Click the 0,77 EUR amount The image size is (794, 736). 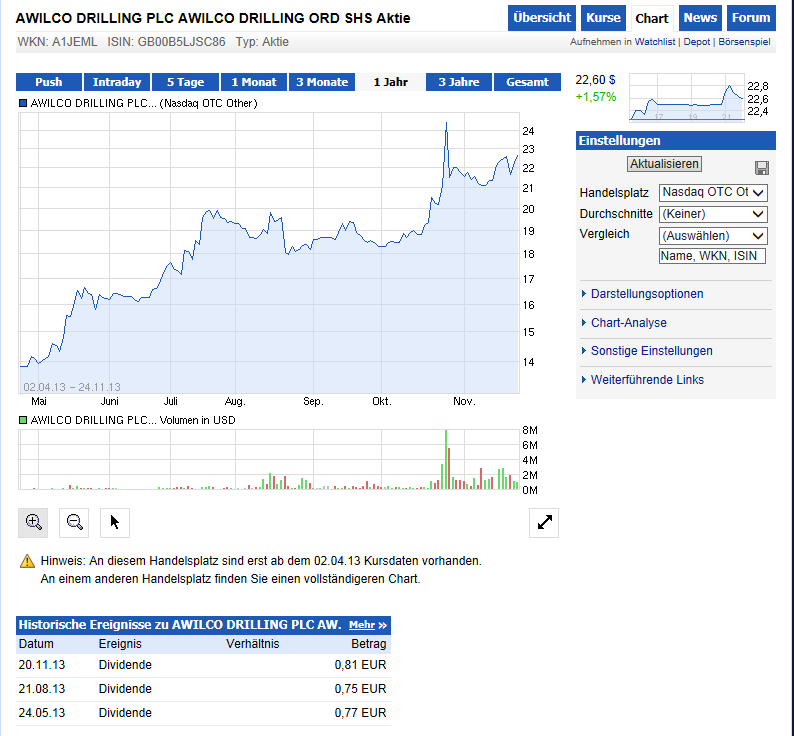pos(360,713)
